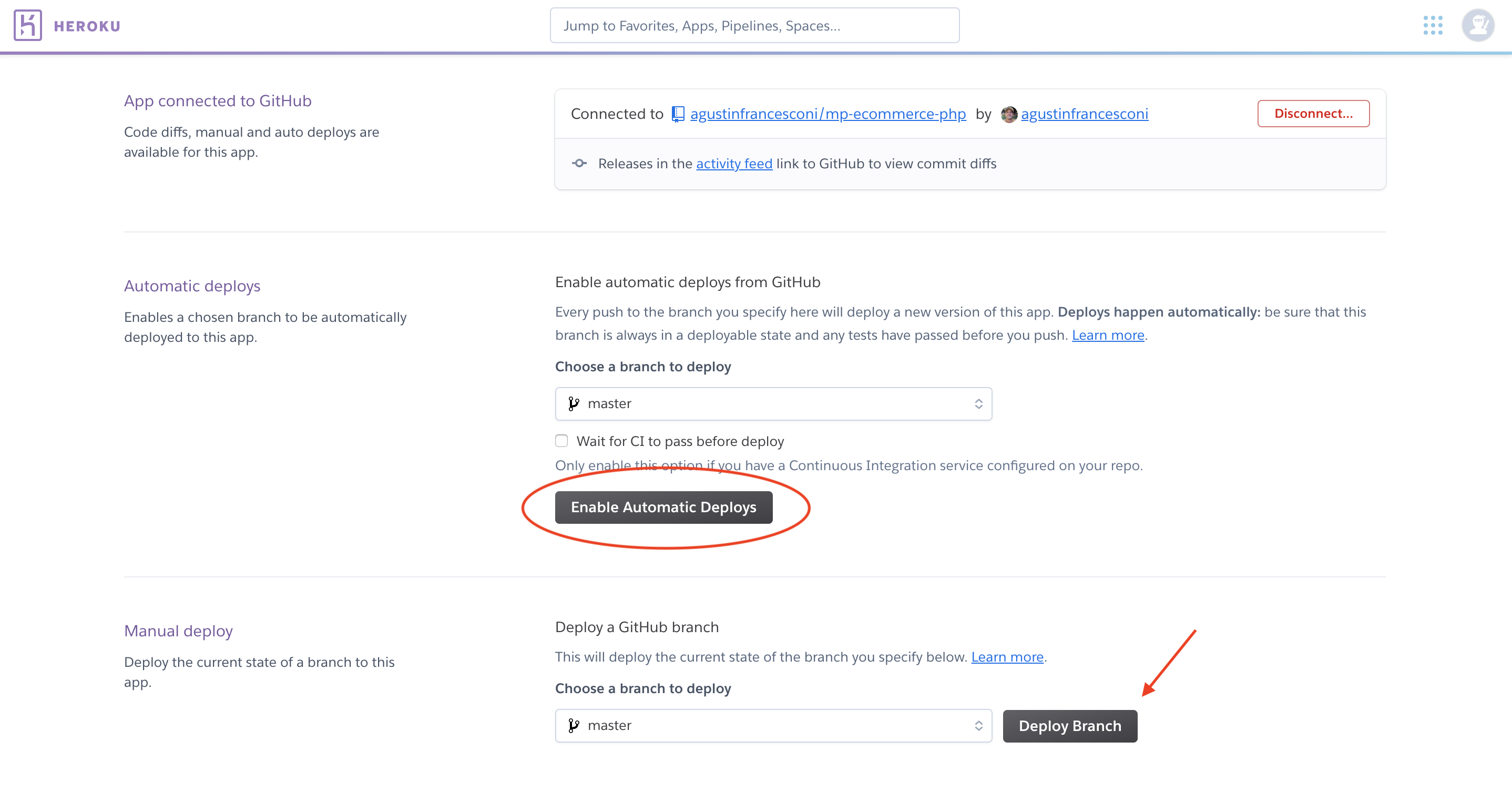Click agustinfrancesconi's small avatar image
Image resolution: width=1512 pixels, height=792 pixels.
click(1008, 114)
